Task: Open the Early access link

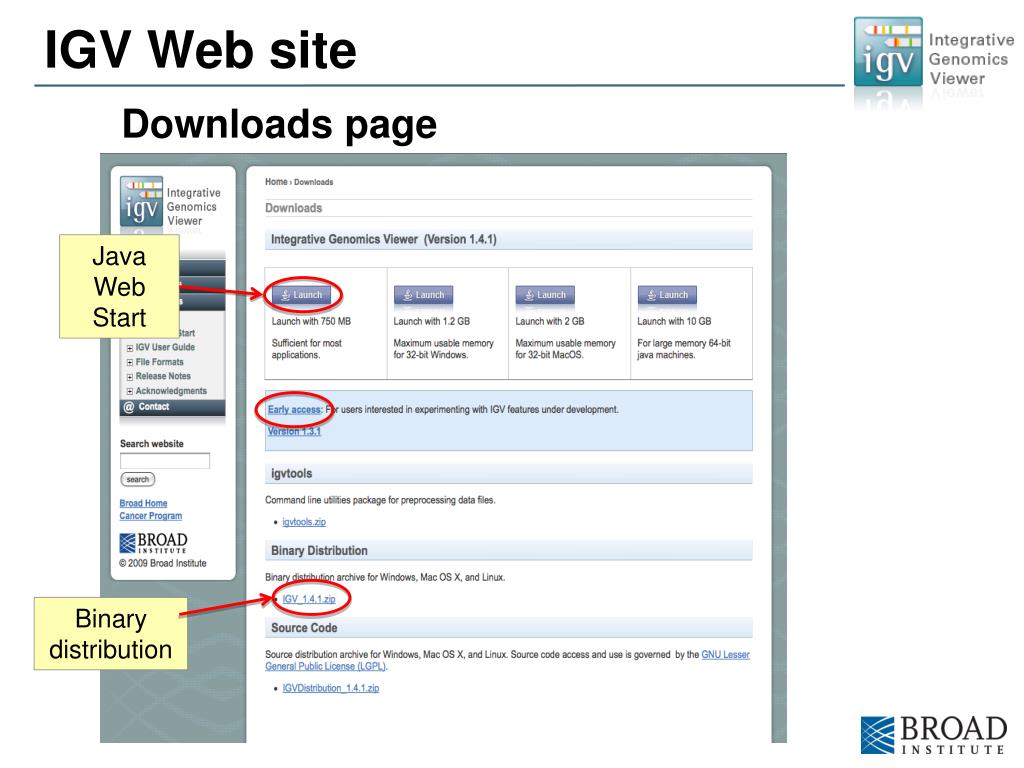Action: [x=294, y=409]
